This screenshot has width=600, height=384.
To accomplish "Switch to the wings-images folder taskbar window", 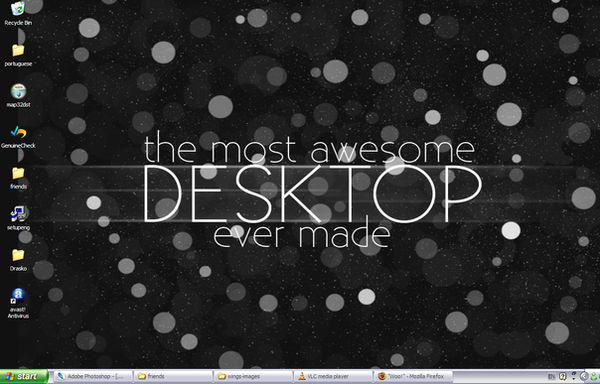I will click(x=253, y=376).
